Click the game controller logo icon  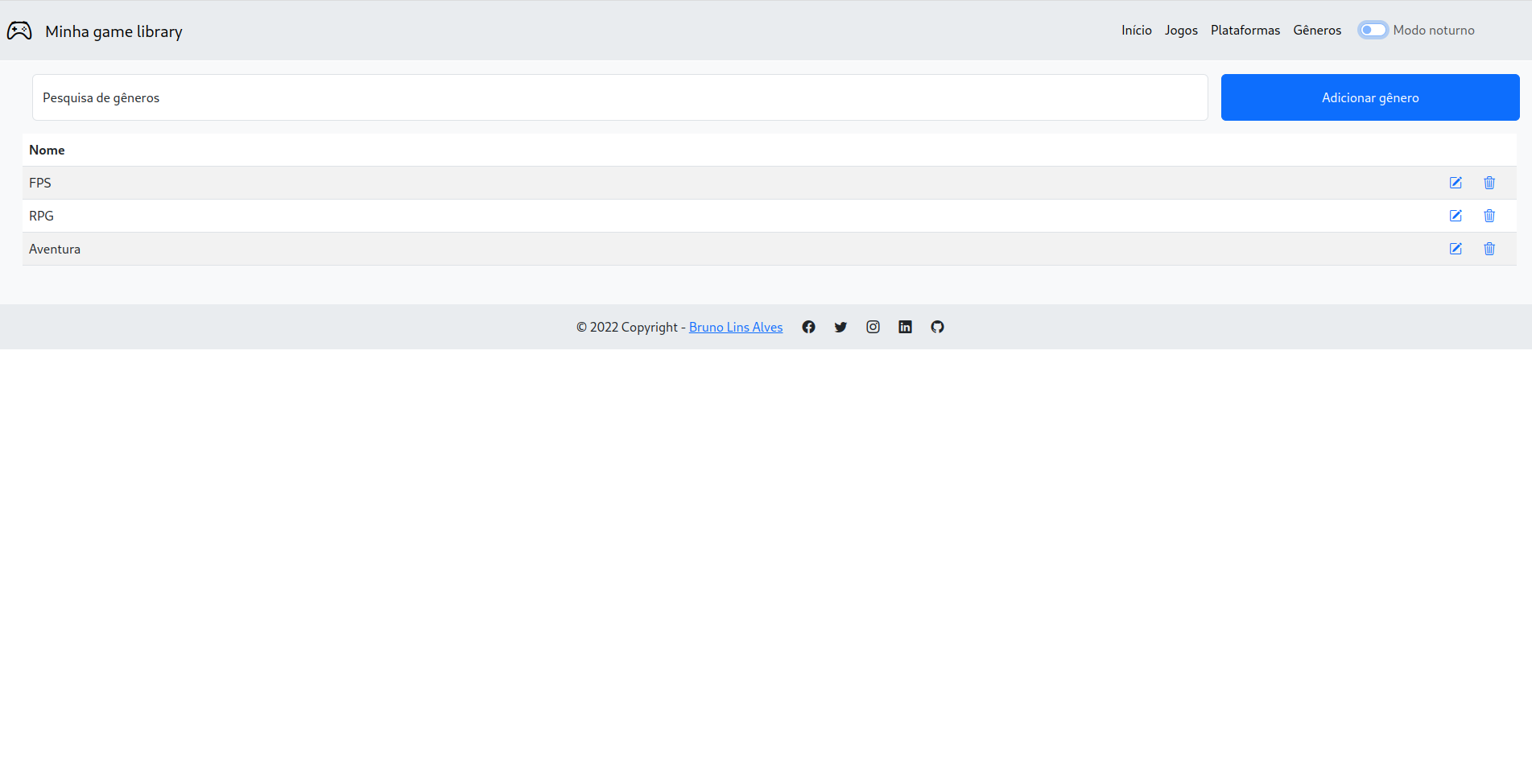(19, 31)
